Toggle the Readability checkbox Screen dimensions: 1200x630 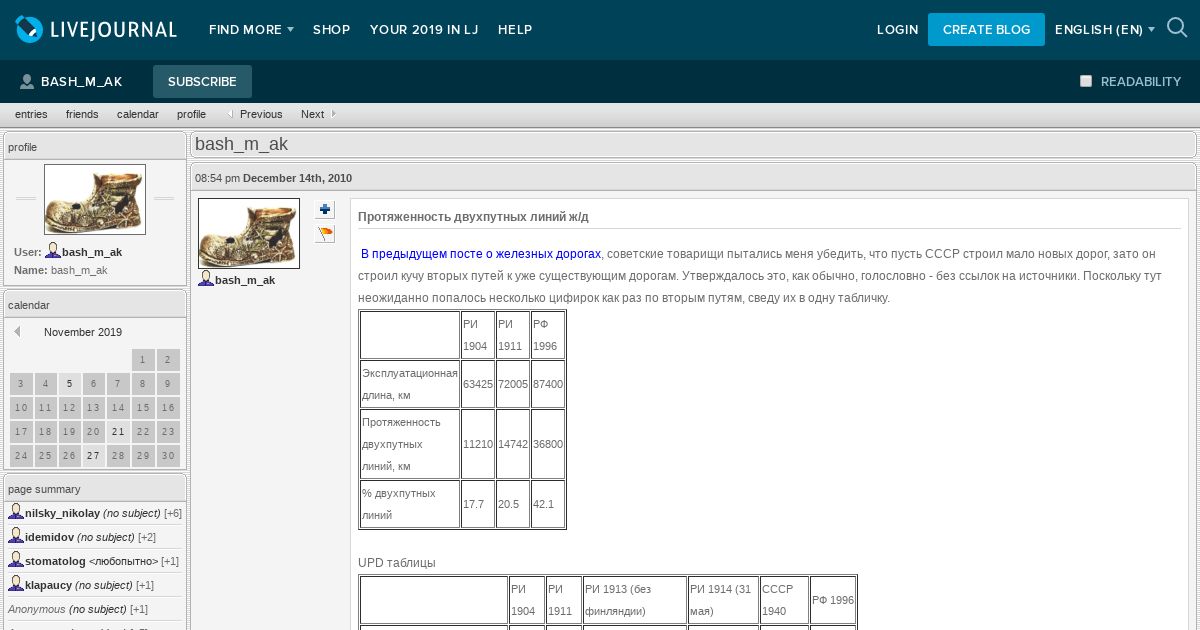coord(1086,81)
